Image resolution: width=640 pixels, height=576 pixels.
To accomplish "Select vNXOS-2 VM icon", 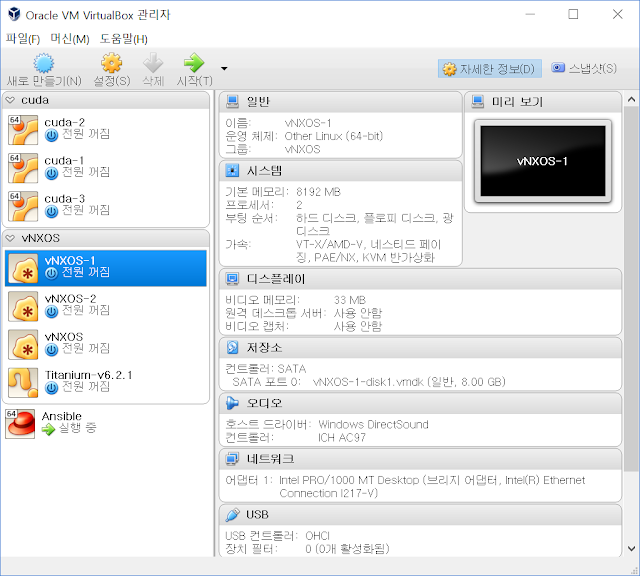I will click(23, 307).
